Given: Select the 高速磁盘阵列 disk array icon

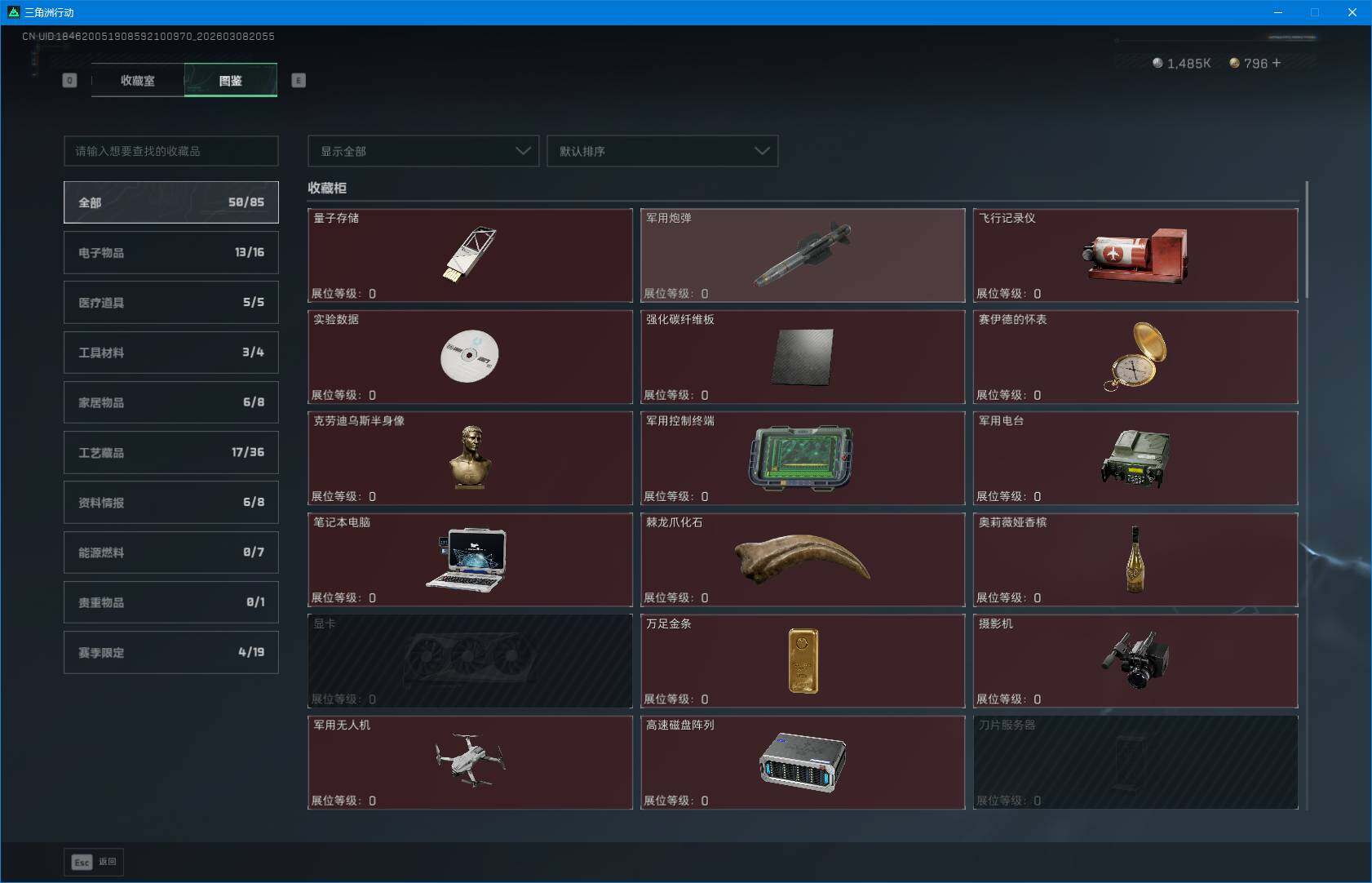Looking at the screenshot, I should tap(803, 762).
